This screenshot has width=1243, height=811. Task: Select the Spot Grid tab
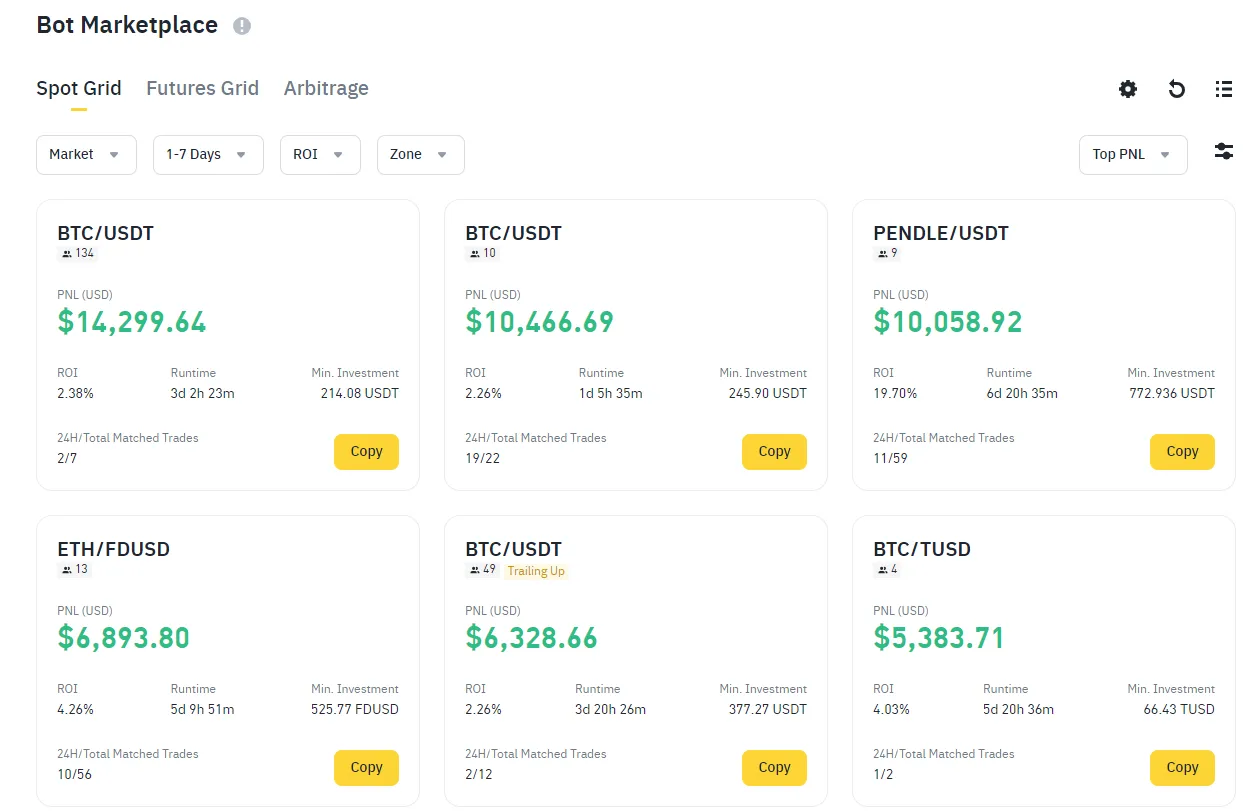click(x=78, y=88)
